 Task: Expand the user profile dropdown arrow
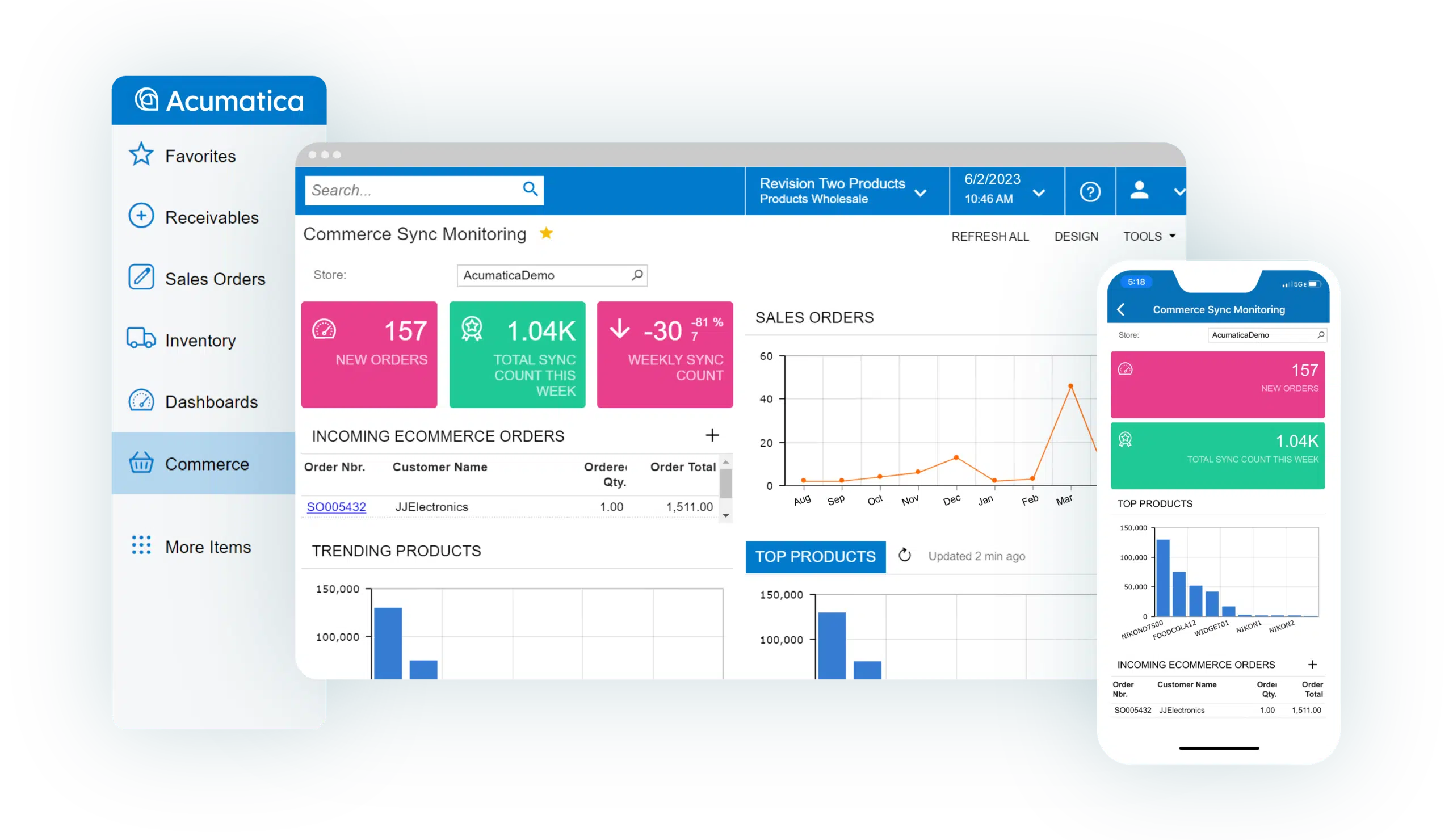pos(1179,192)
